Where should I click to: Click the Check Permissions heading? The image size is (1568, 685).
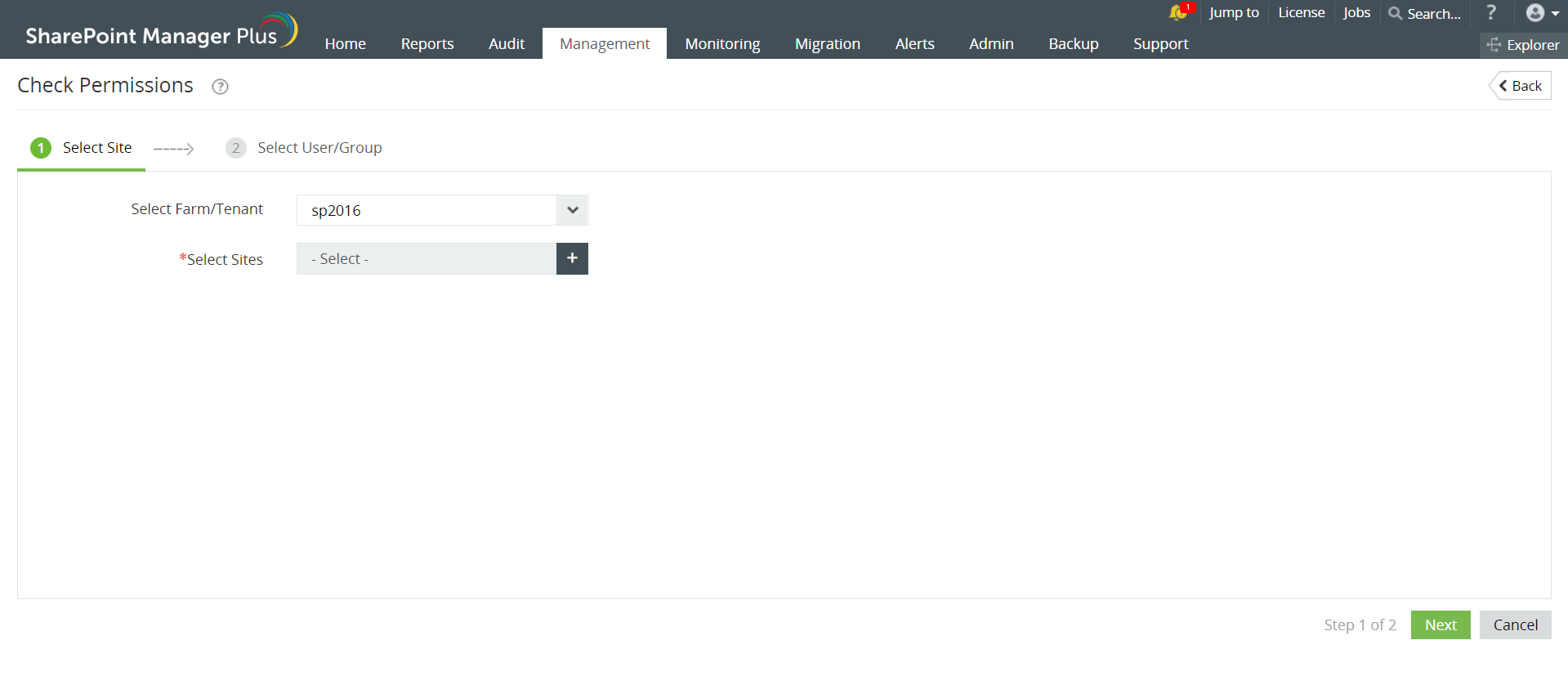(x=105, y=85)
